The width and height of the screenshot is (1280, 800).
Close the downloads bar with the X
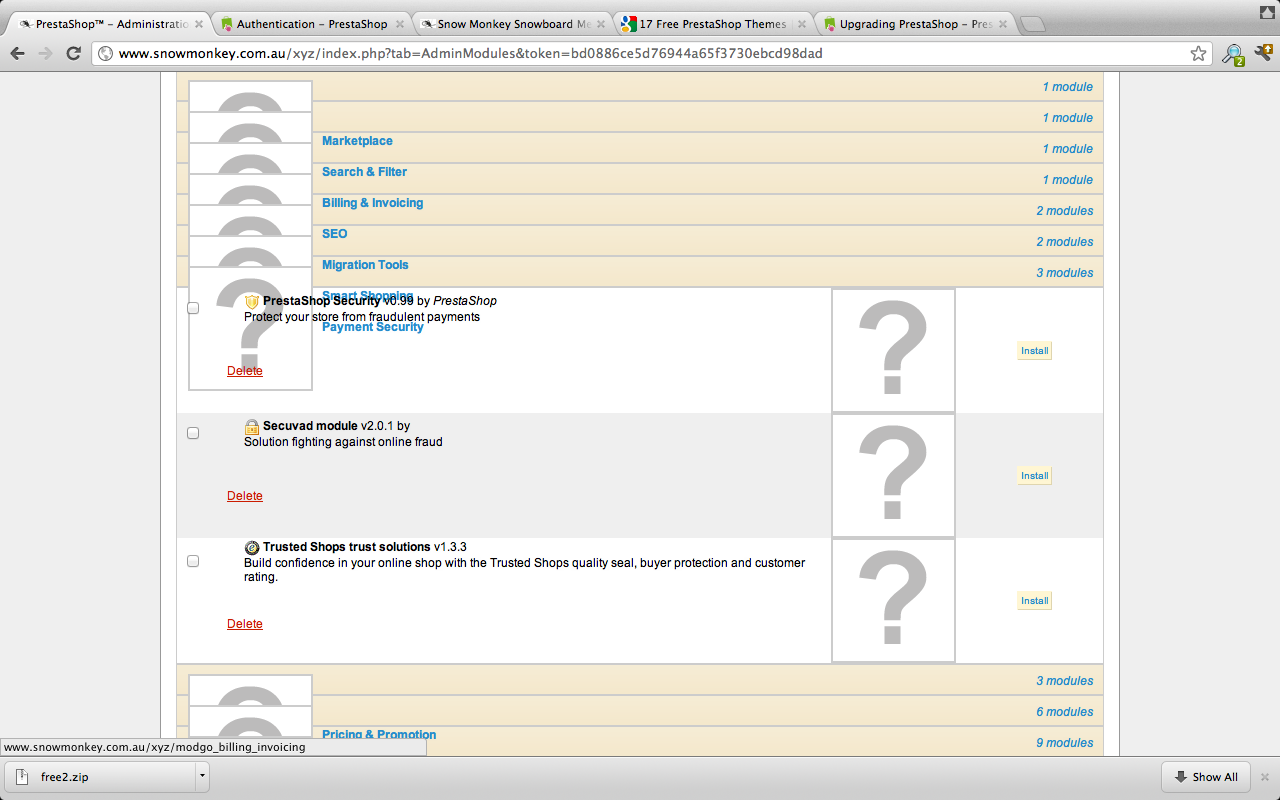coord(1264,777)
